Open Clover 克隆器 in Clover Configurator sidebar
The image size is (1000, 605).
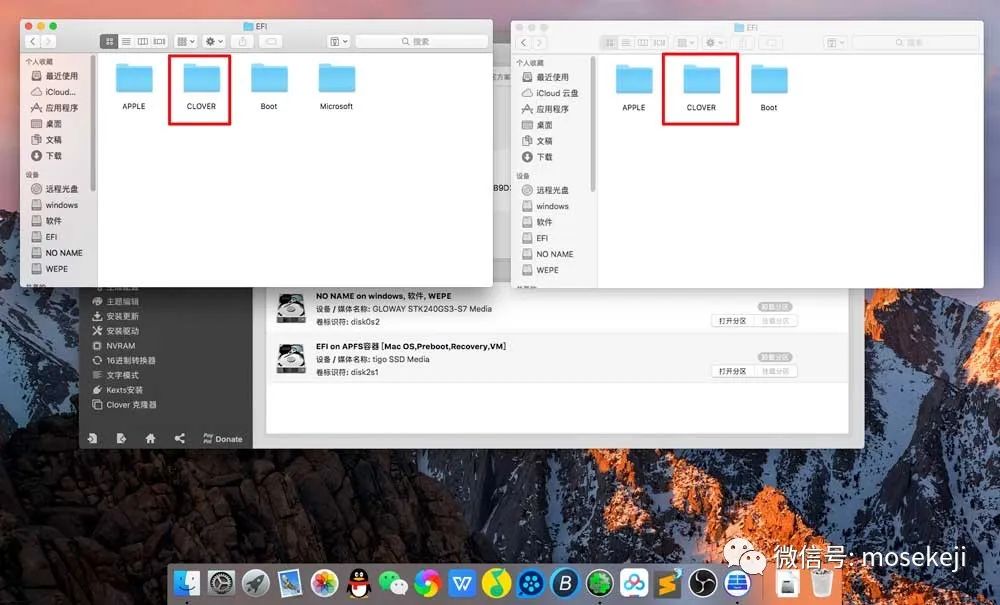click(x=124, y=404)
